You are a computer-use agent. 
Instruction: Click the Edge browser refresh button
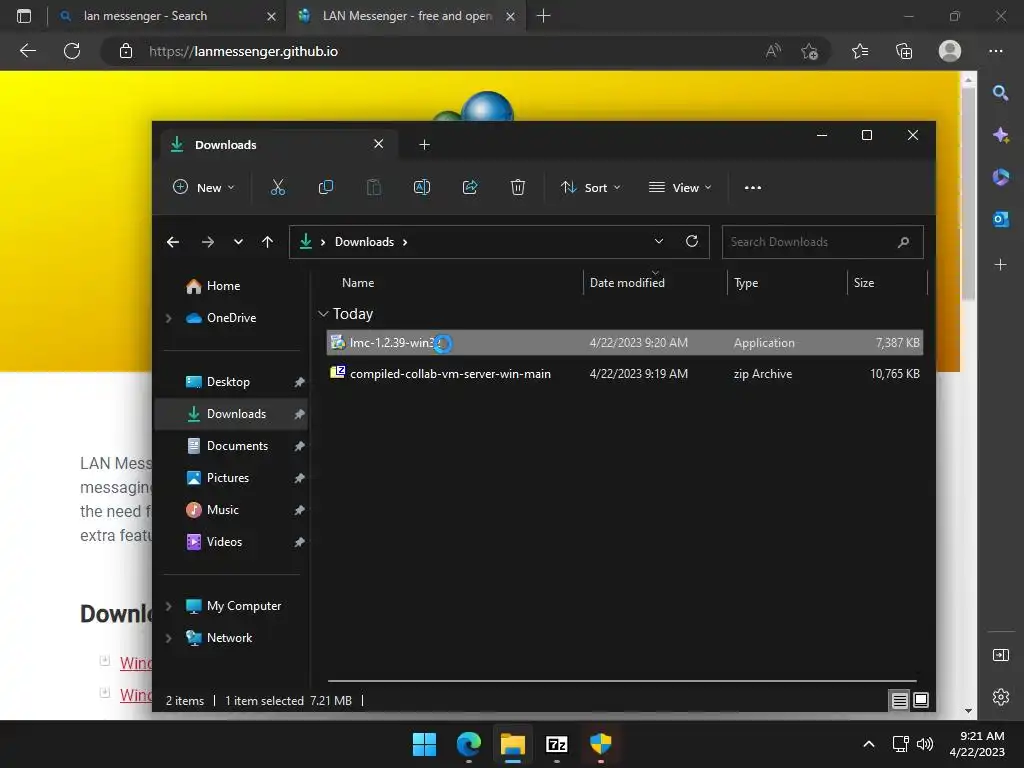click(72, 51)
